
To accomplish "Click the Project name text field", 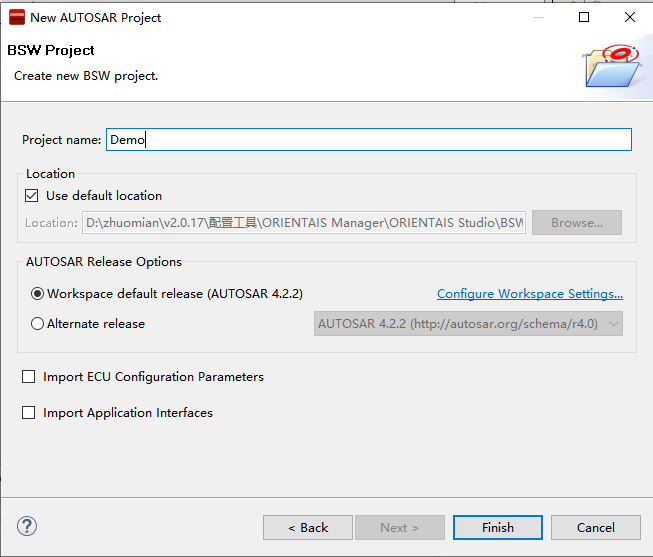I will [x=368, y=140].
